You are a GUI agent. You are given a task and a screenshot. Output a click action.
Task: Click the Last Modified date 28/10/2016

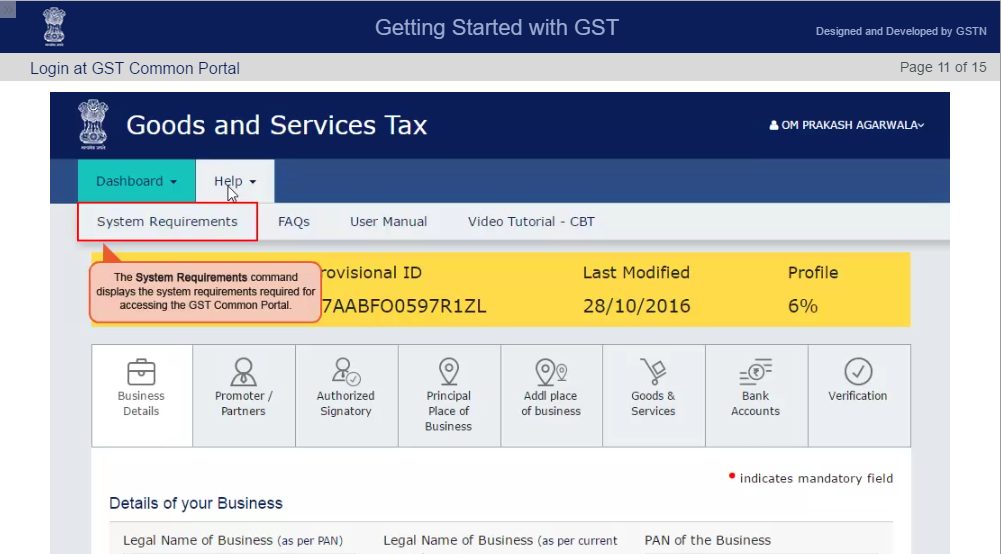(636, 306)
